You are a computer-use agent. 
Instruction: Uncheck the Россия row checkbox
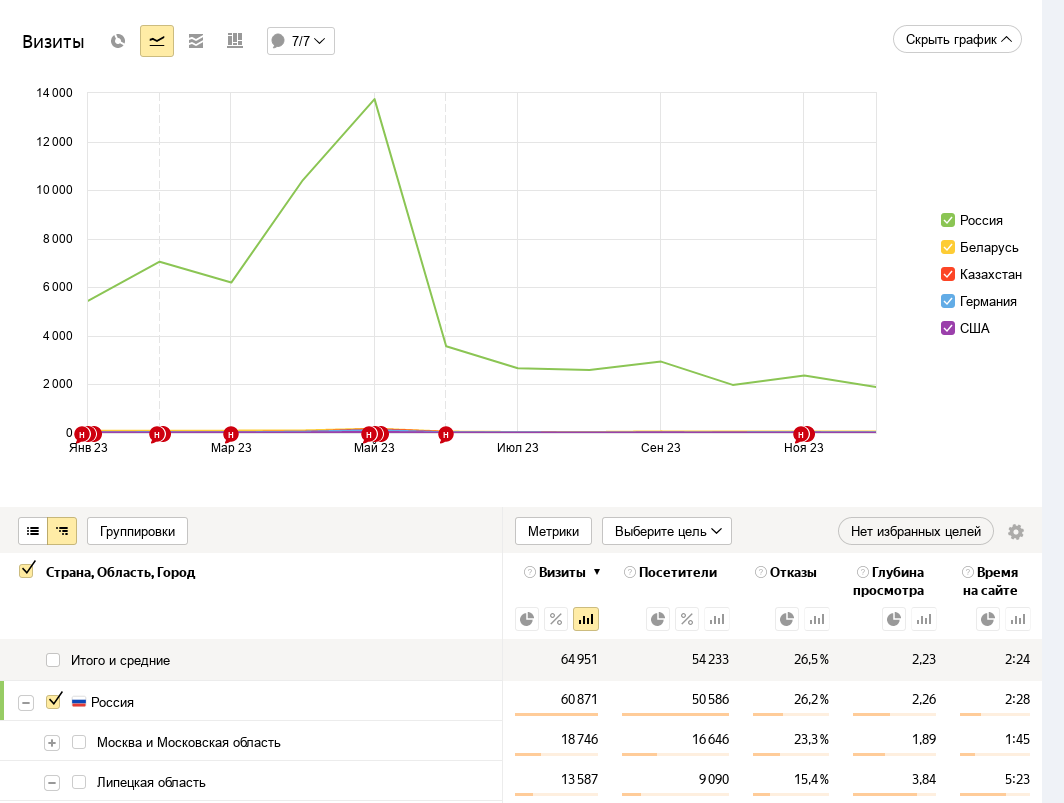(54, 701)
